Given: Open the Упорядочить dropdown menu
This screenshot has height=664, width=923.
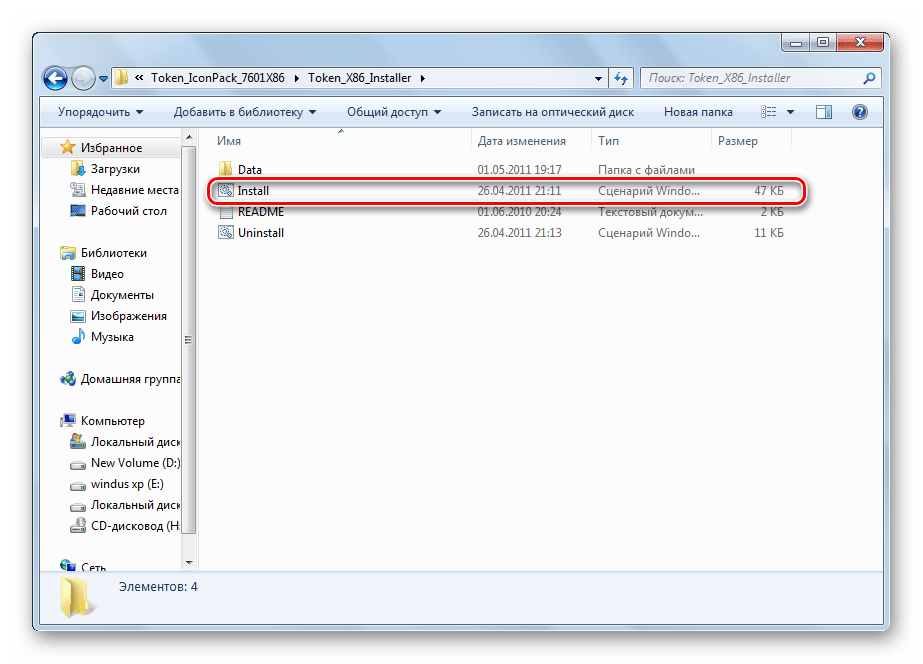Looking at the screenshot, I should [x=100, y=112].
